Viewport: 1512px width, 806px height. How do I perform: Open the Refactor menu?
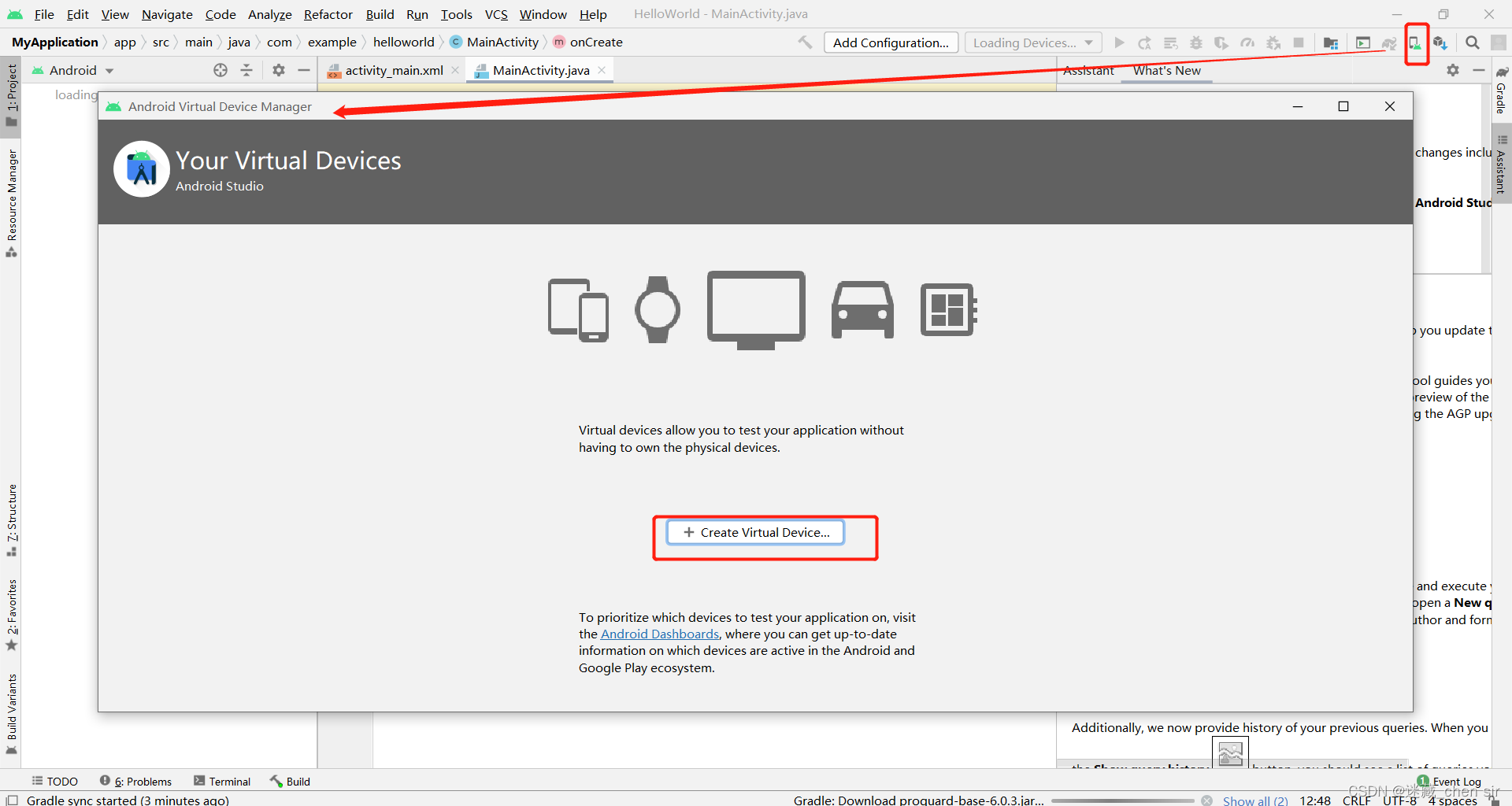(x=328, y=14)
